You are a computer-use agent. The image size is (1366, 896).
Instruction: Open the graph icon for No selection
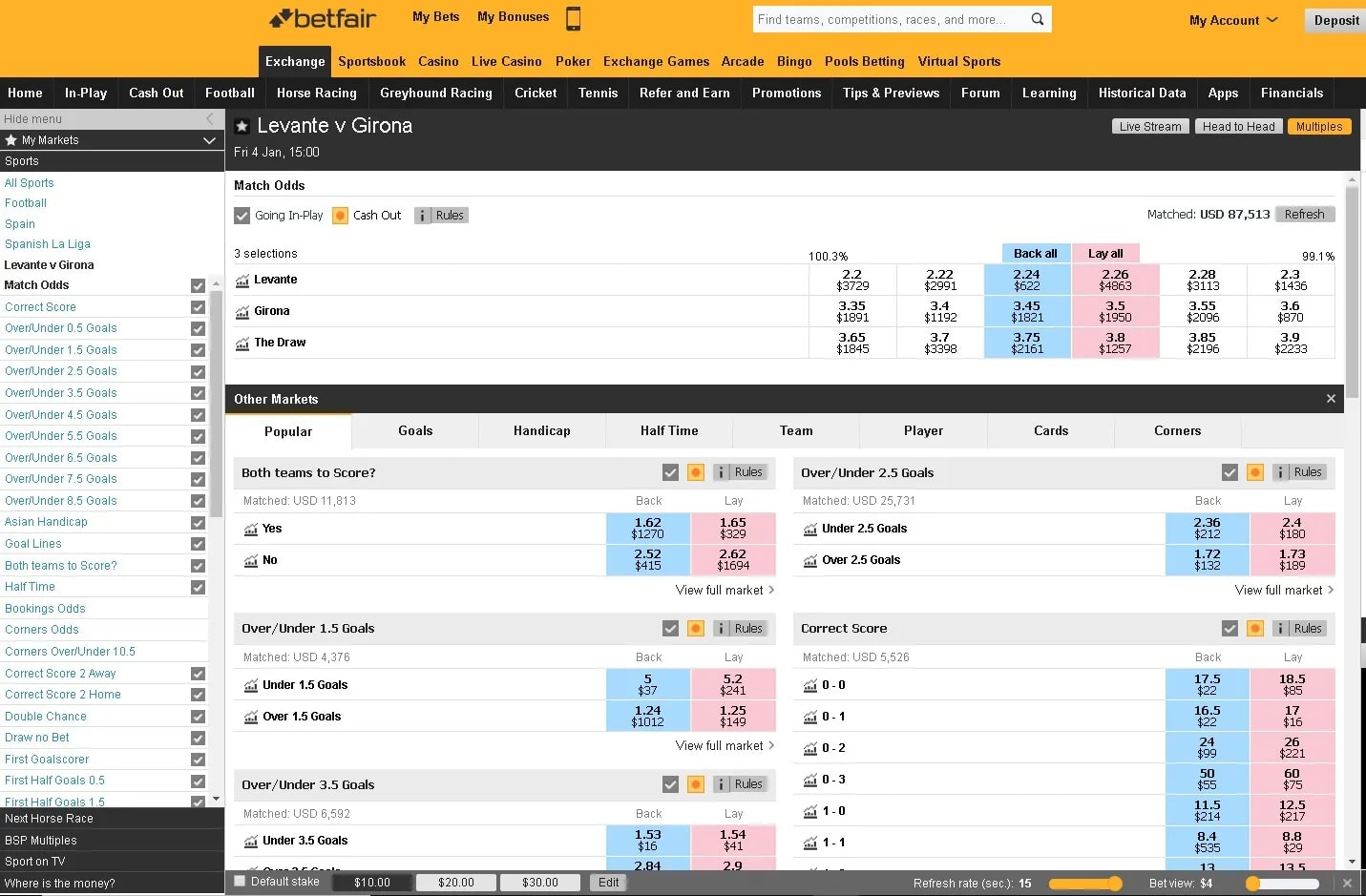[x=251, y=561]
